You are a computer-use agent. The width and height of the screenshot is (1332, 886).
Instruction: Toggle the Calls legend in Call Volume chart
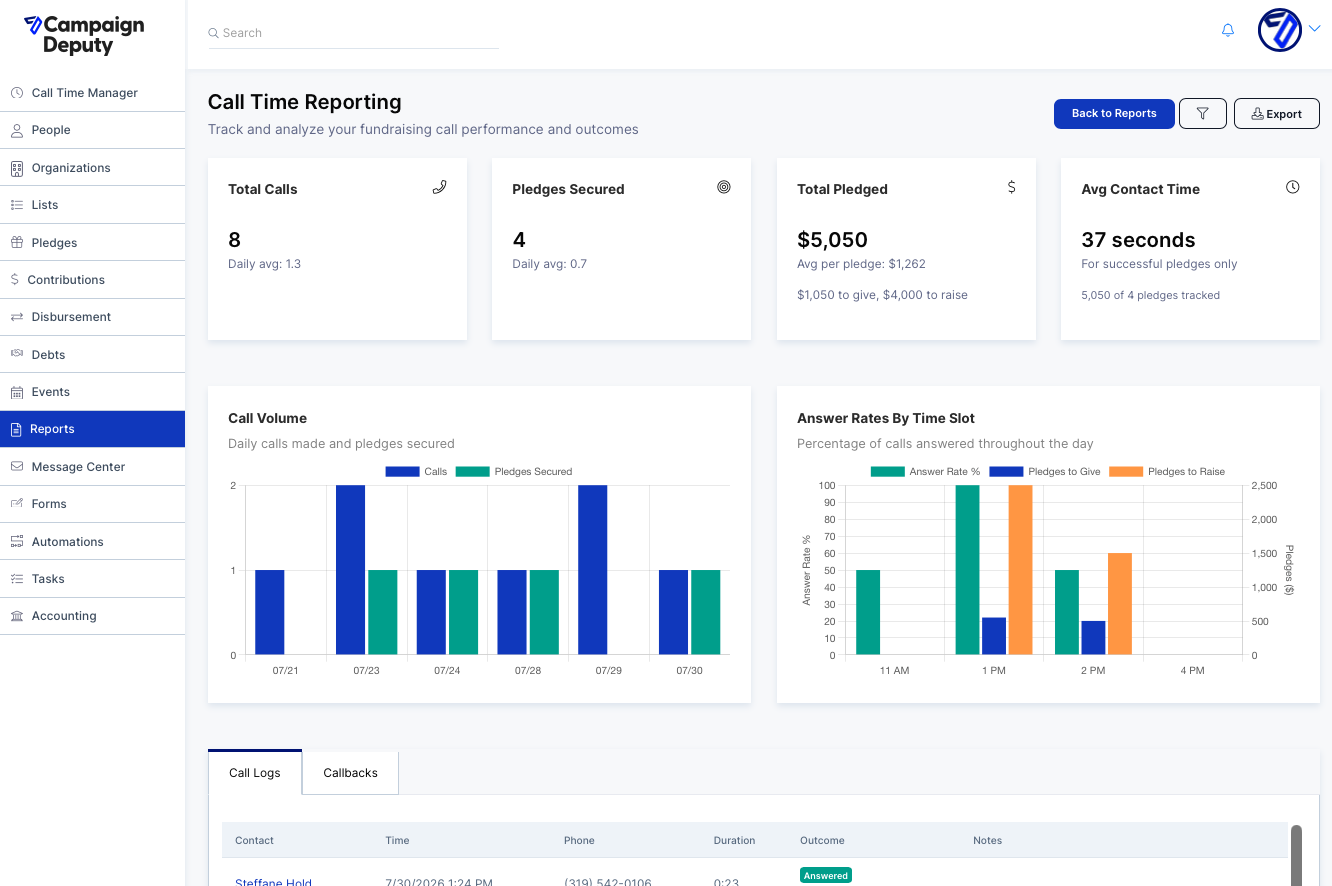[416, 472]
